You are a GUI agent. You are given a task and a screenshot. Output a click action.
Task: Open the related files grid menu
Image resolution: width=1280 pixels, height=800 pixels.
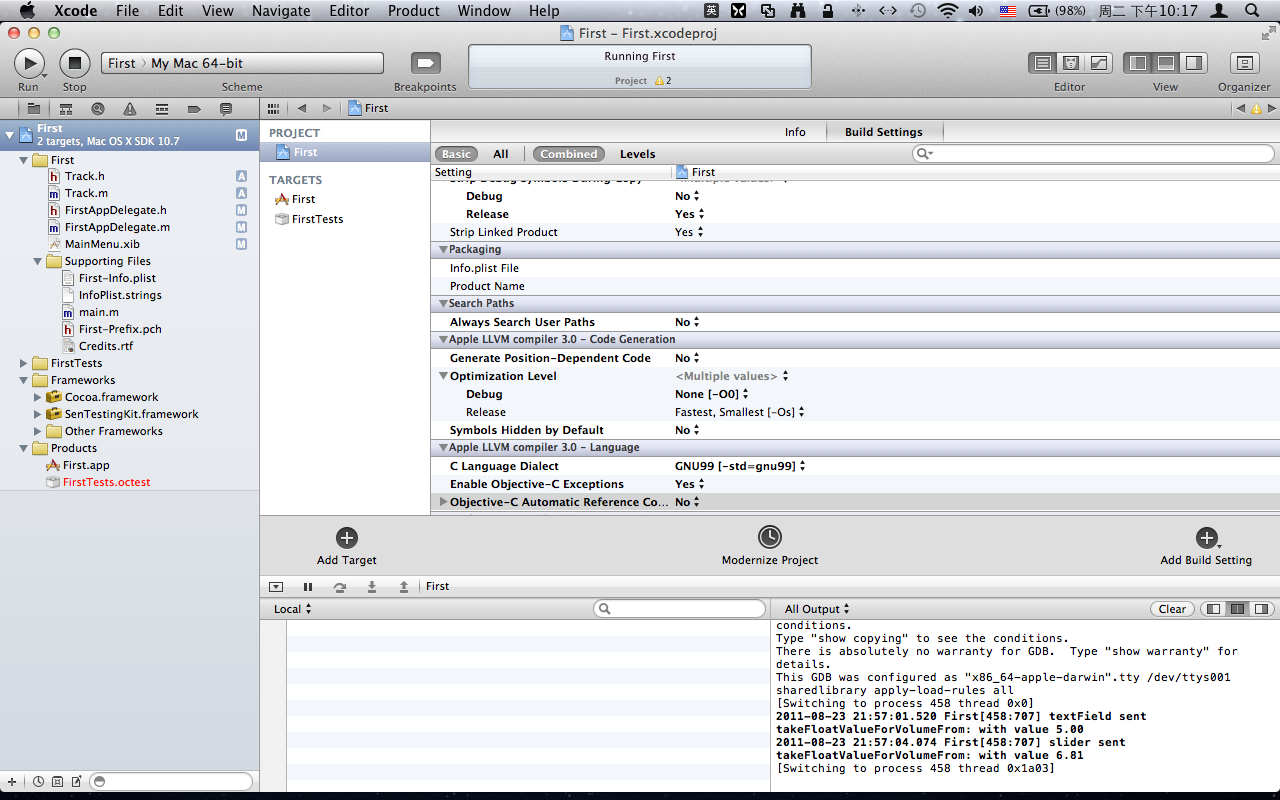pos(273,108)
